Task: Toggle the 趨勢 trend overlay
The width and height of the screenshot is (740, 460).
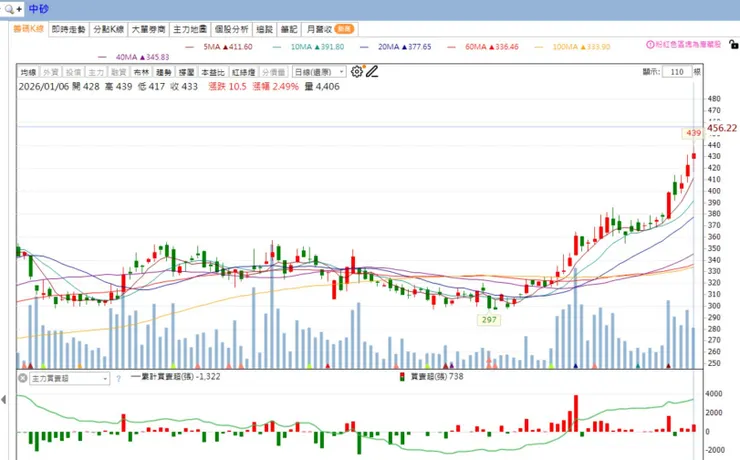Action: tap(164, 72)
